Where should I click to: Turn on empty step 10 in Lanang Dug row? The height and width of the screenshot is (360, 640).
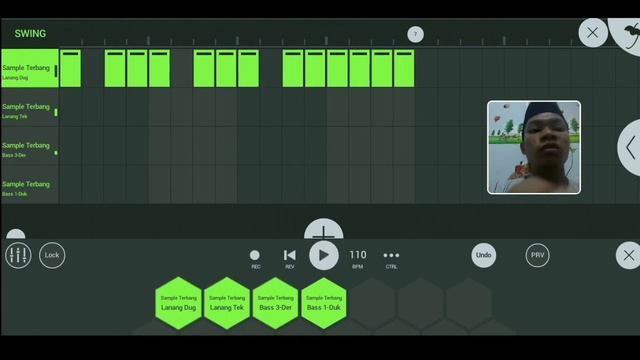(271, 68)
